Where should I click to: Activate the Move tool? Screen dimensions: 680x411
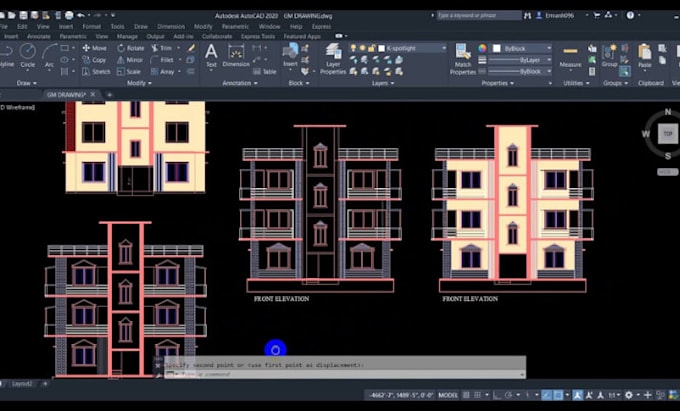click(x=95, y=48)
